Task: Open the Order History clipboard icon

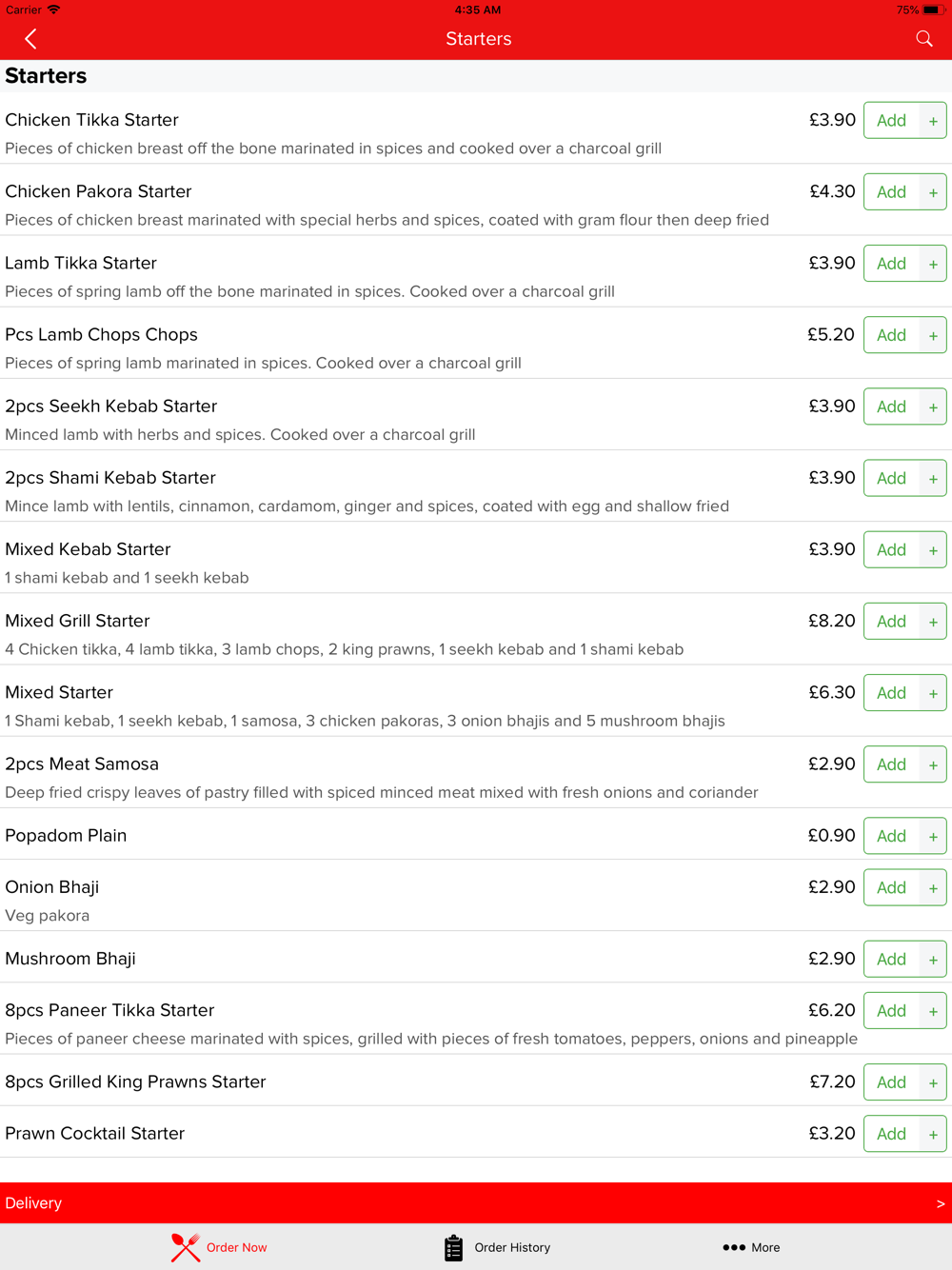Action: (x=453, y=1247)
